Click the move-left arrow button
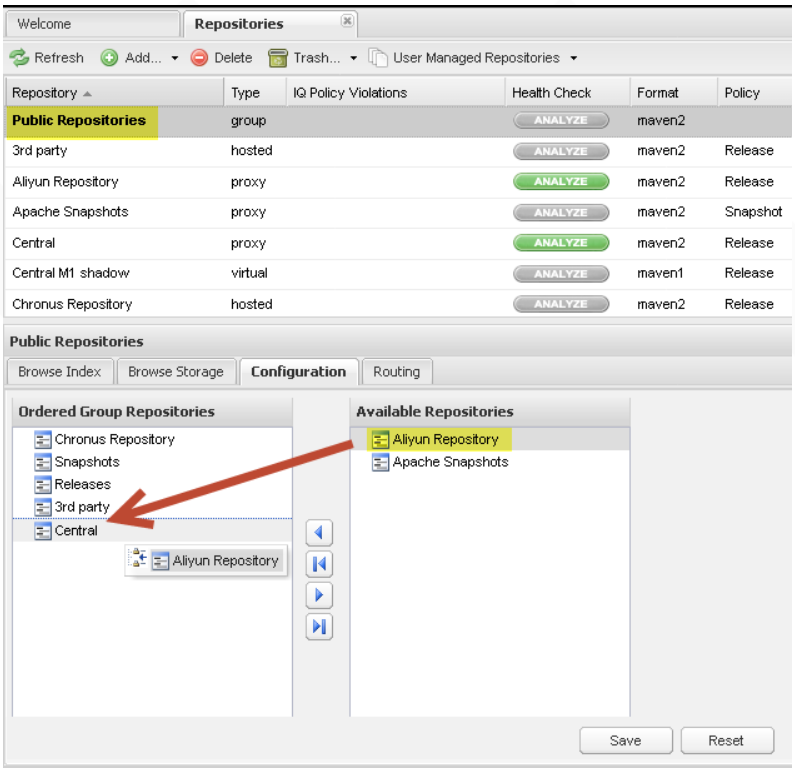 [x=319, y=532]
